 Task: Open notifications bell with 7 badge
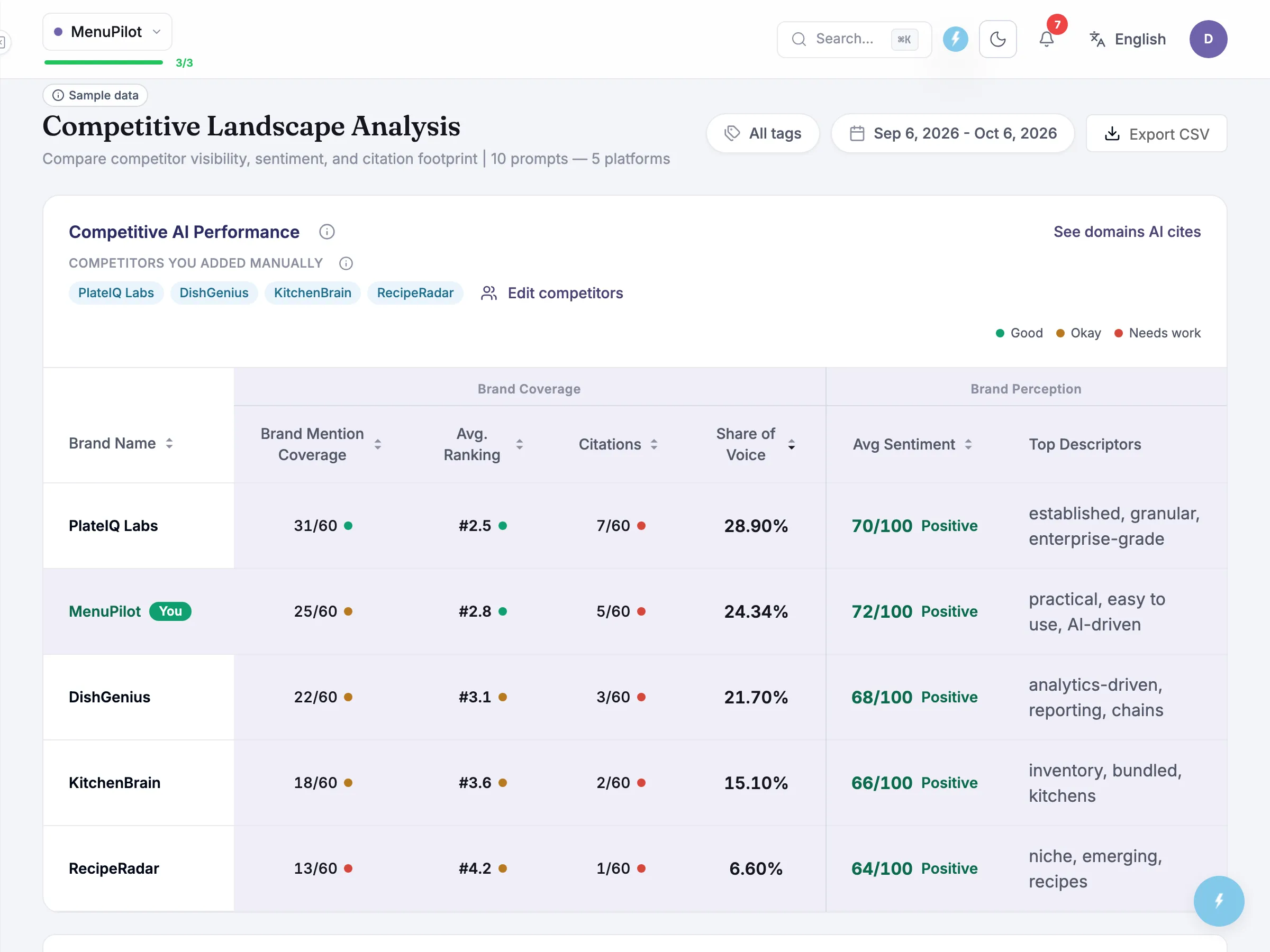tap(1047, 39)
